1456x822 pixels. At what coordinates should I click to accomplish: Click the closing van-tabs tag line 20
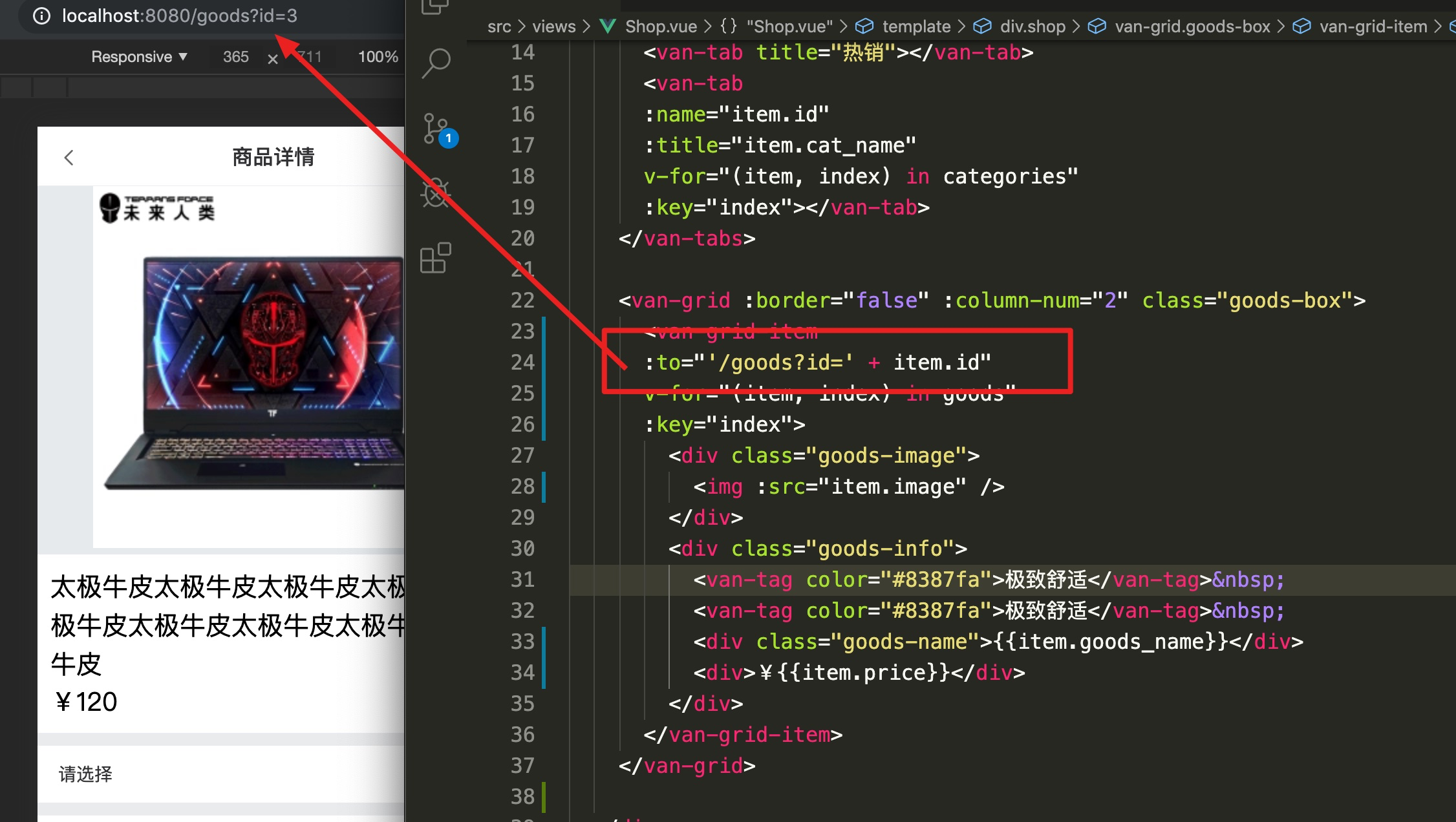(x=687, y=238)
